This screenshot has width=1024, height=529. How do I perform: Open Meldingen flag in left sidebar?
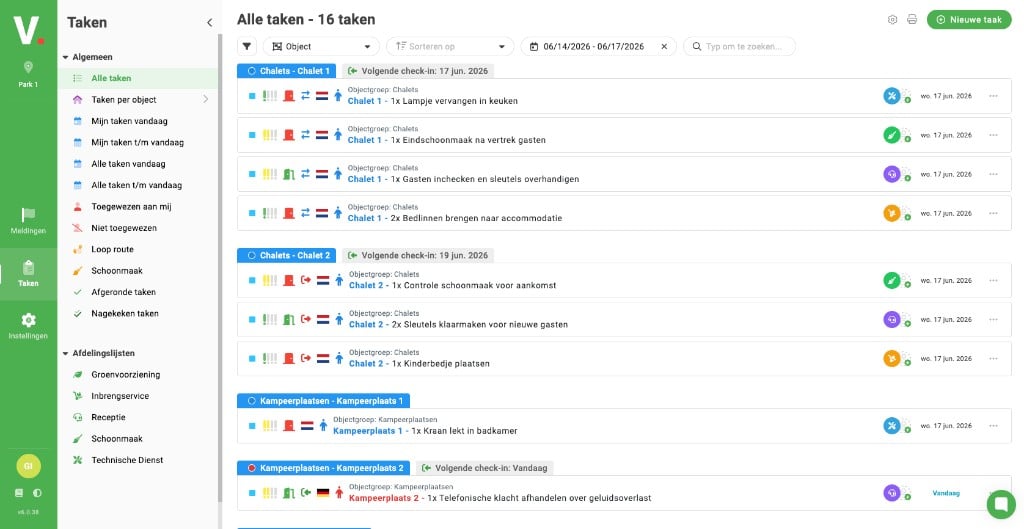click(28, 221)
